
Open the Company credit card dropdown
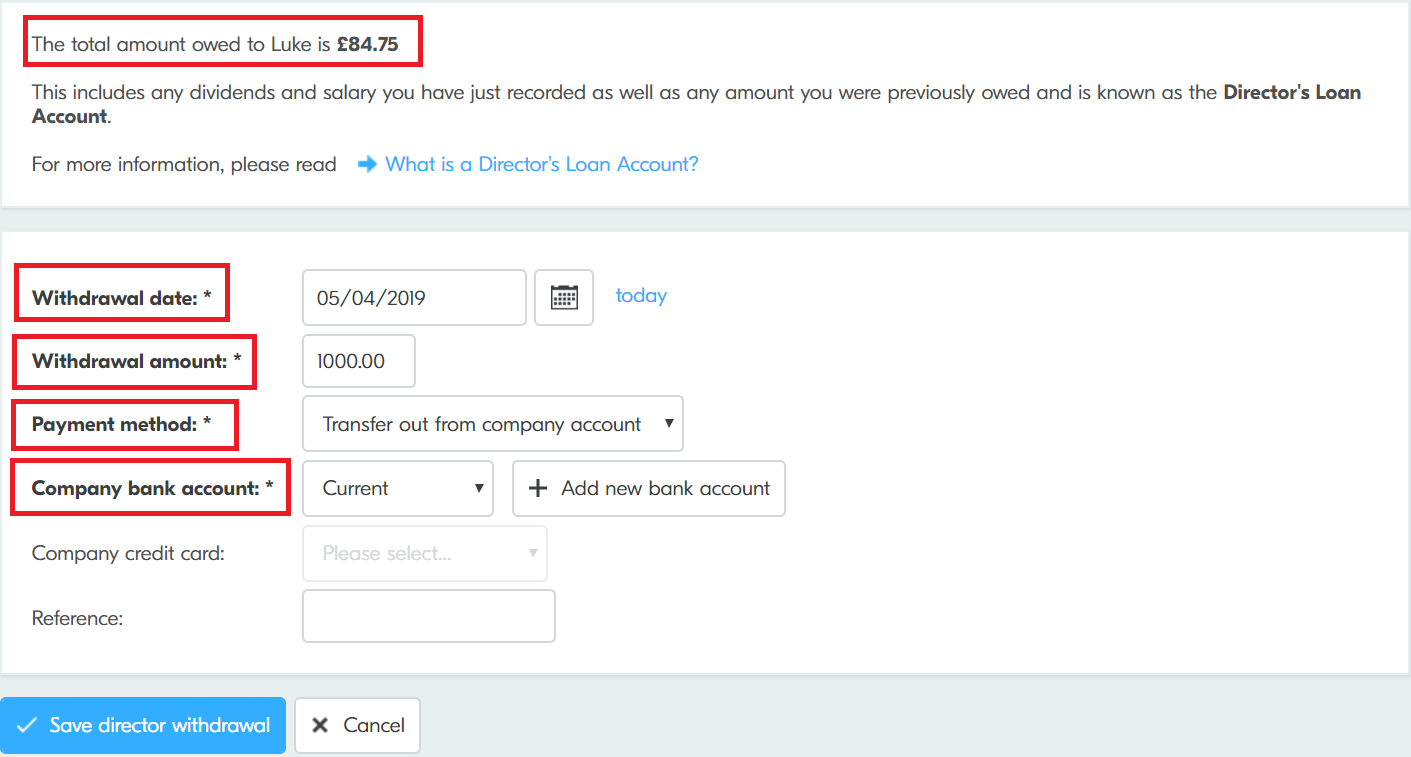(425, 553)
